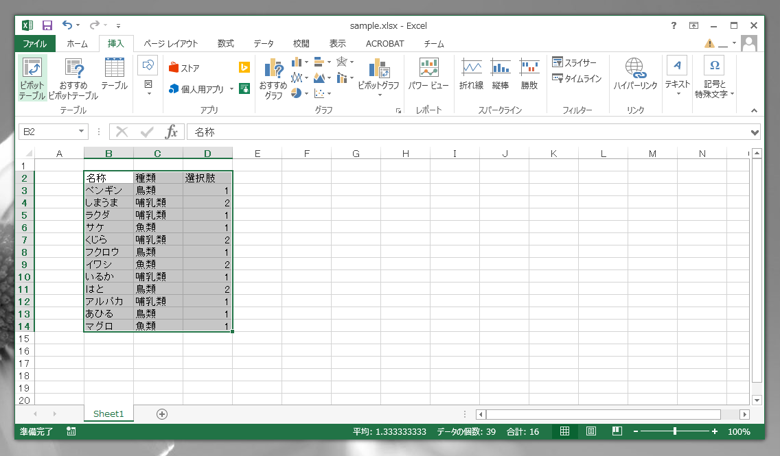Viewport: 780px width, 456px height.
Task: Open the Charts group dialog launcher
Action: pos(398,111)
